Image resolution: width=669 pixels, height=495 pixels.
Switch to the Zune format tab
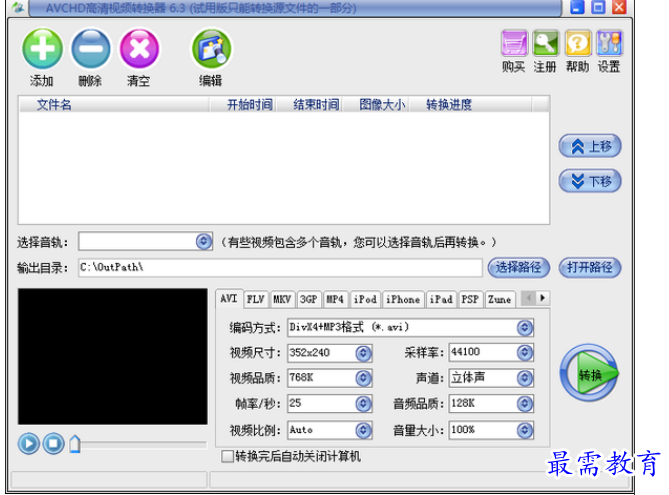click(500, 300)
